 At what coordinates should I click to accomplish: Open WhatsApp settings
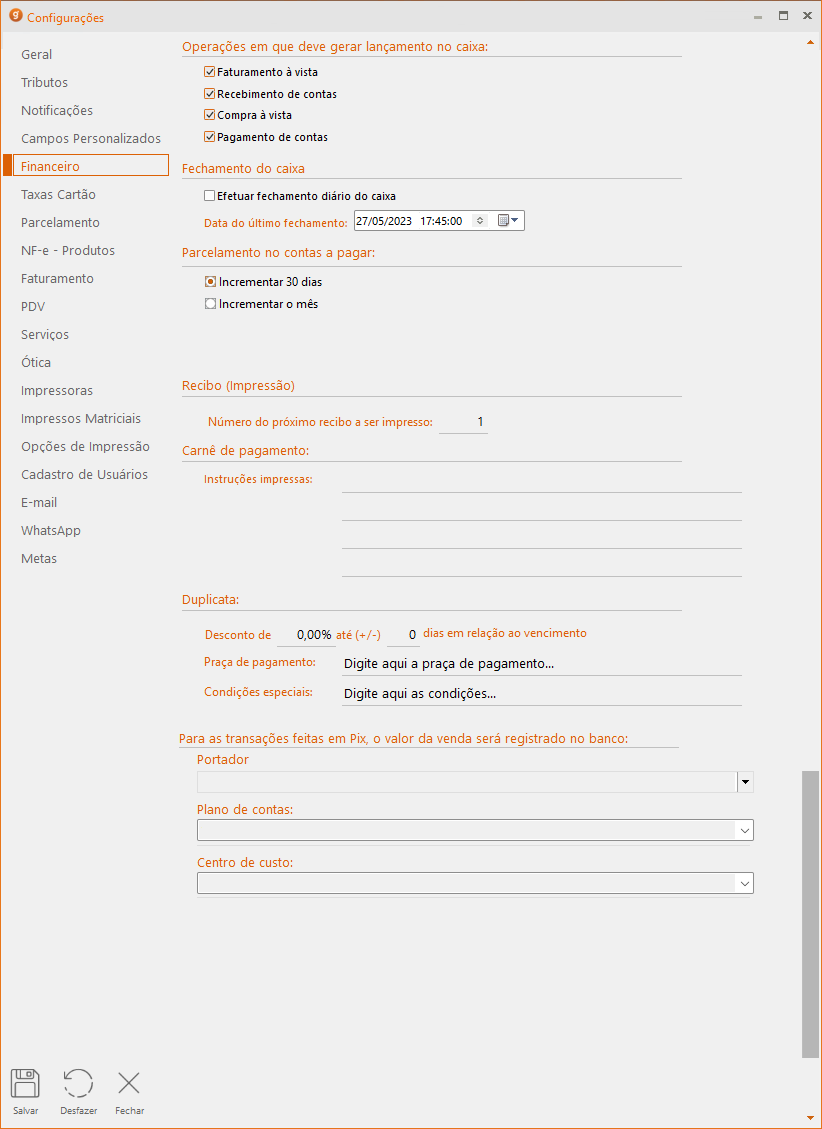[x=51, y=531]
